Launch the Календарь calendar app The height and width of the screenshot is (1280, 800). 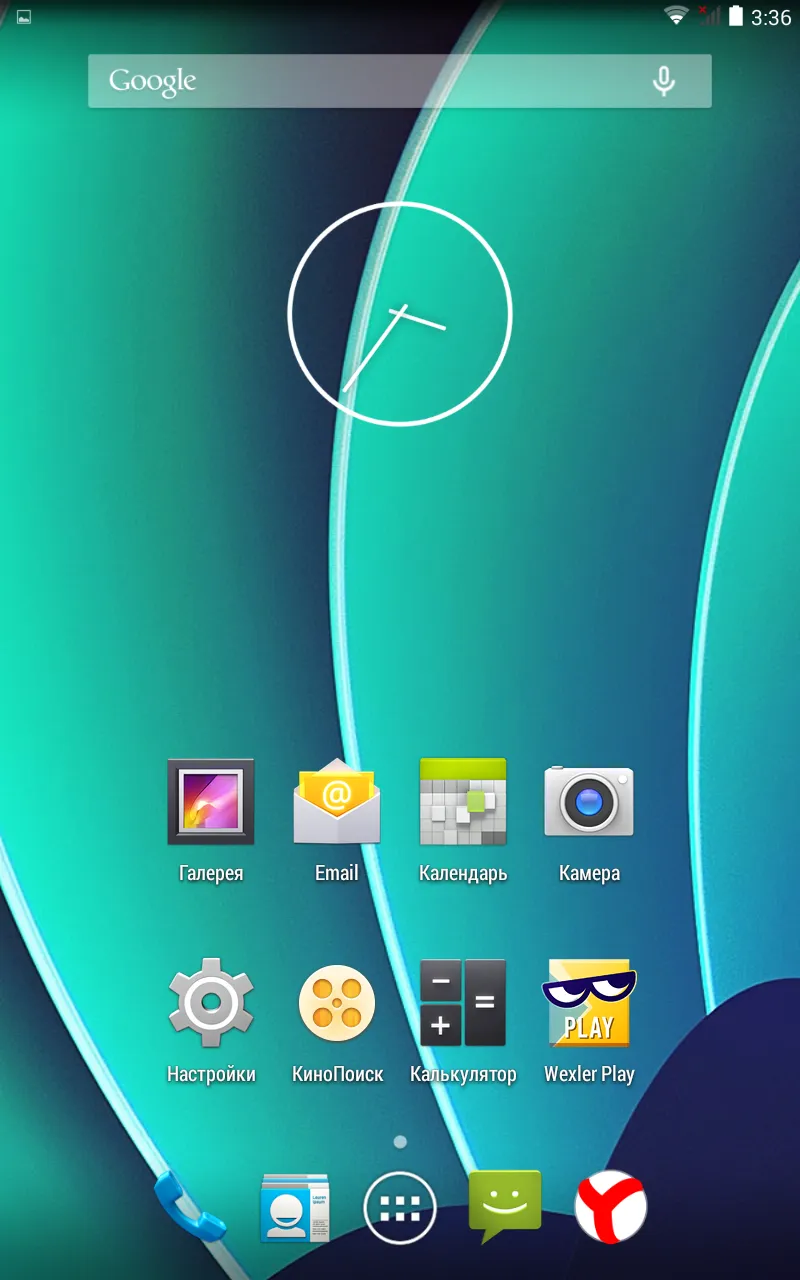tap(463, 802)
